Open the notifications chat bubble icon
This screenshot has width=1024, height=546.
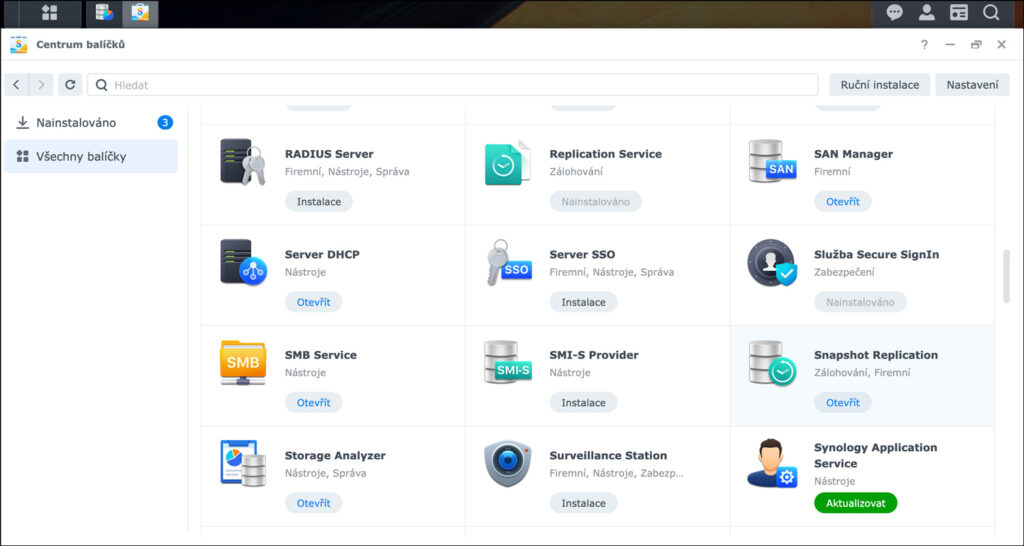895,13
